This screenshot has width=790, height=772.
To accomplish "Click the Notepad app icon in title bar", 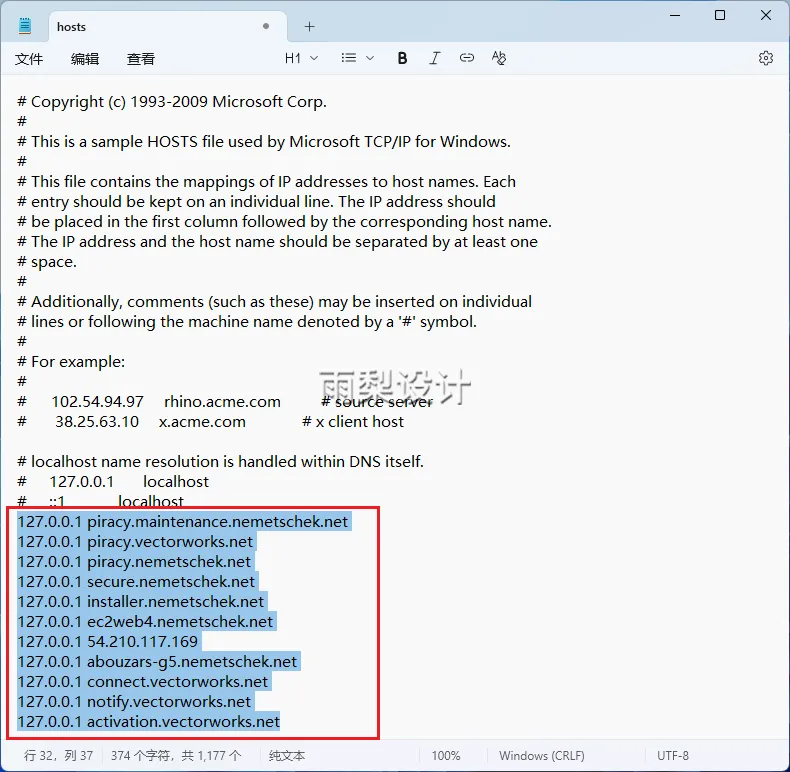I will tap(25, 26).
